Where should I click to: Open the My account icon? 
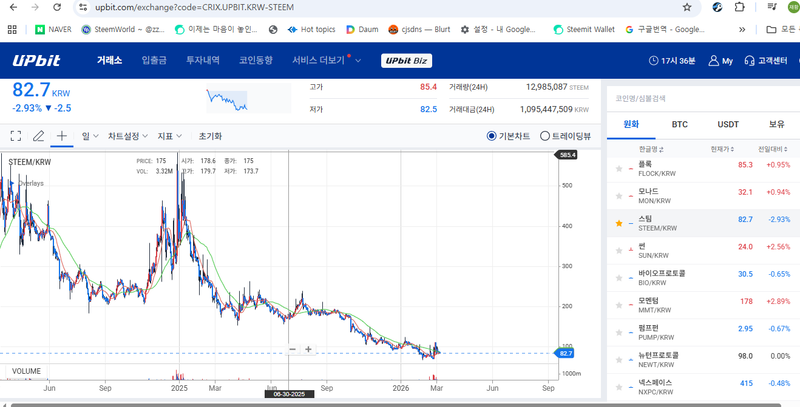[x=720, y=61]
